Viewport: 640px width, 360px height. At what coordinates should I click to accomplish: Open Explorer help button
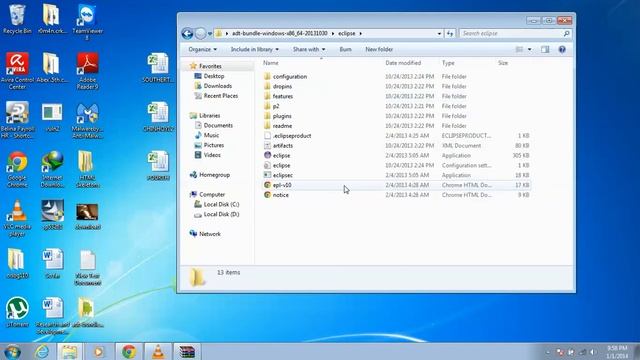click(562, 49)
